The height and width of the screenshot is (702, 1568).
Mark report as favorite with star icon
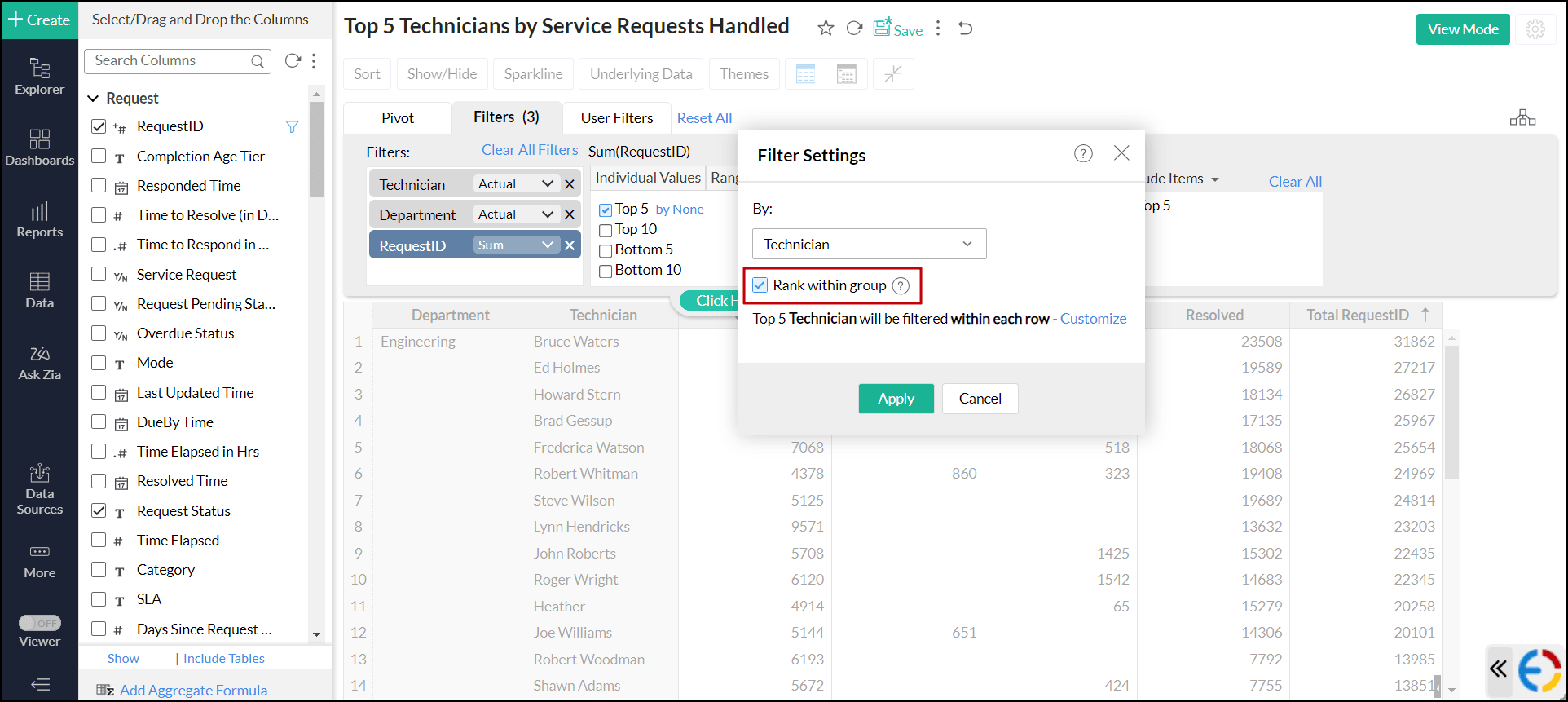point(826,29)
